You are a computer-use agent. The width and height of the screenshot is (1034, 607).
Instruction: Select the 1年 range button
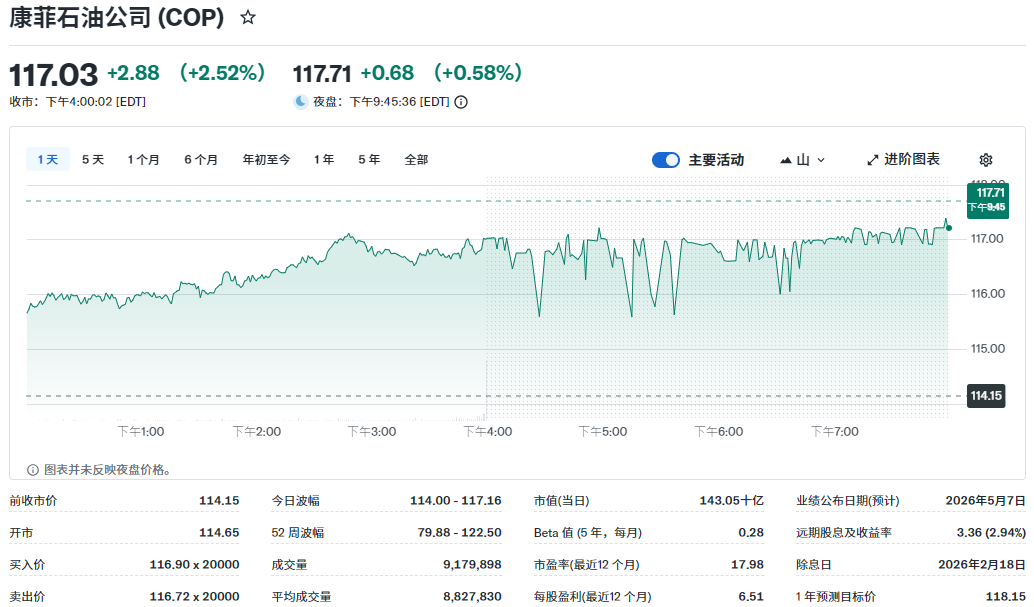pos(323,158)
